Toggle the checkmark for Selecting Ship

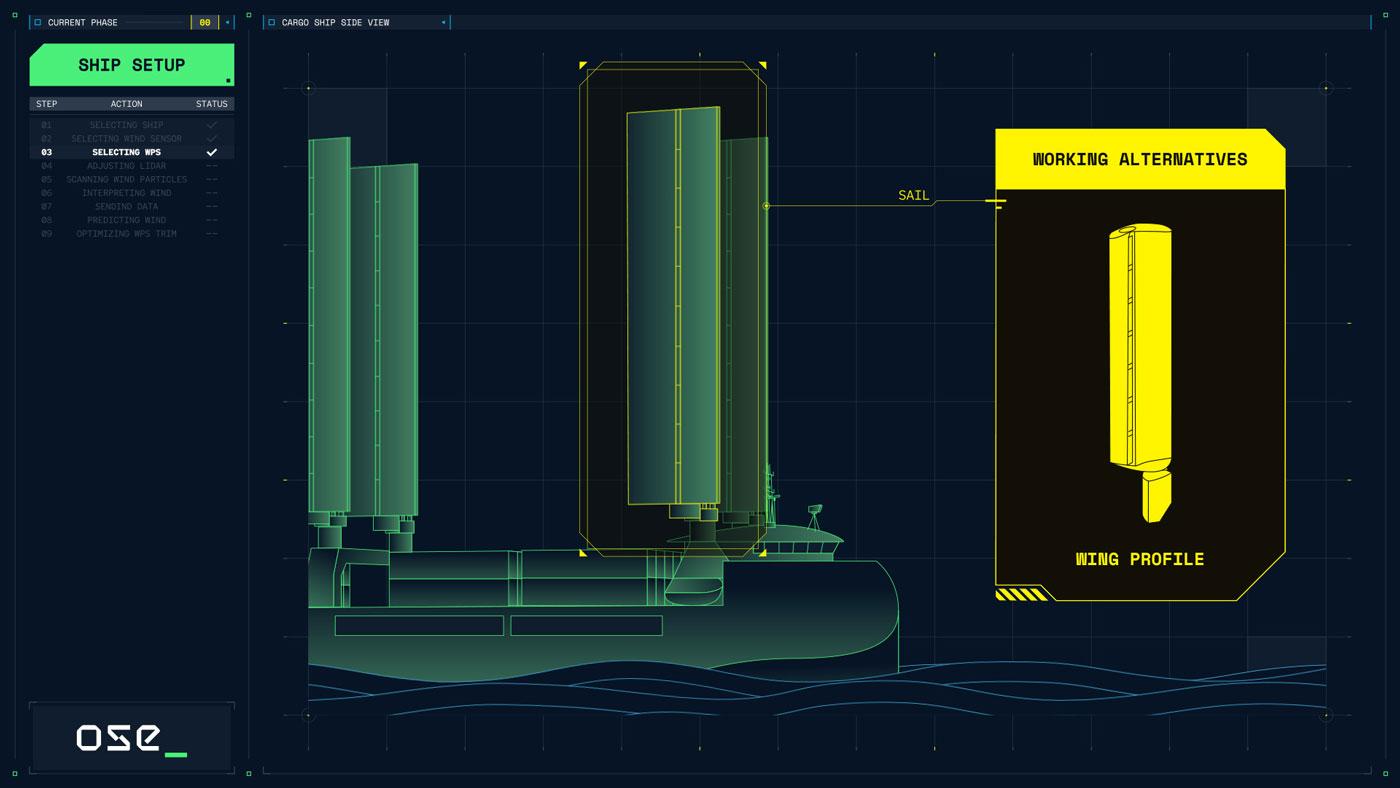tap(211, 125)
